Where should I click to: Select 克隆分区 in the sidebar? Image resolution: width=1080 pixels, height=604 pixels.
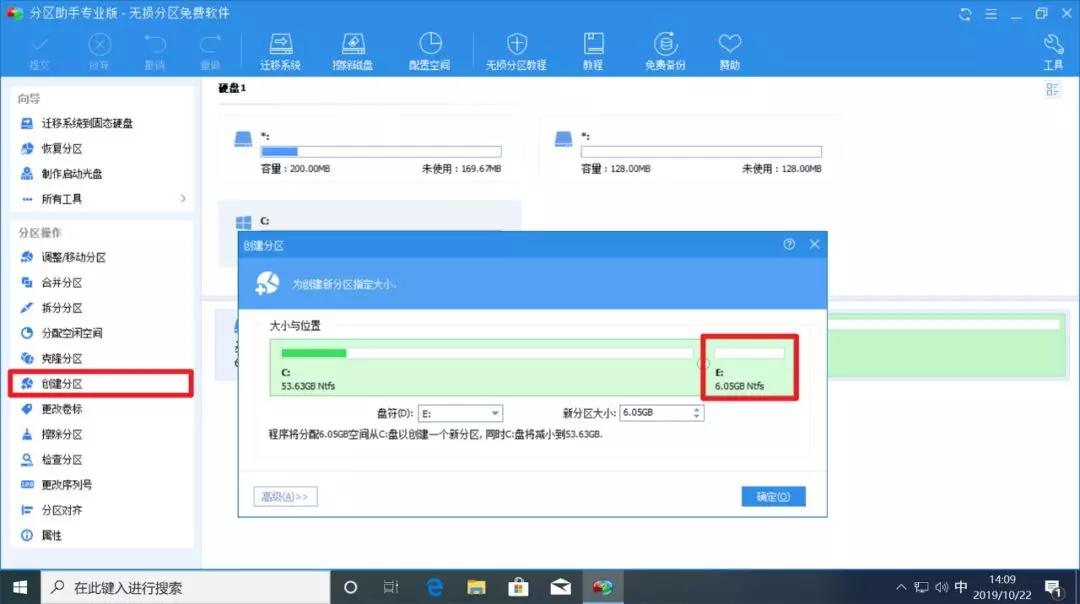(x=62, y=358)
